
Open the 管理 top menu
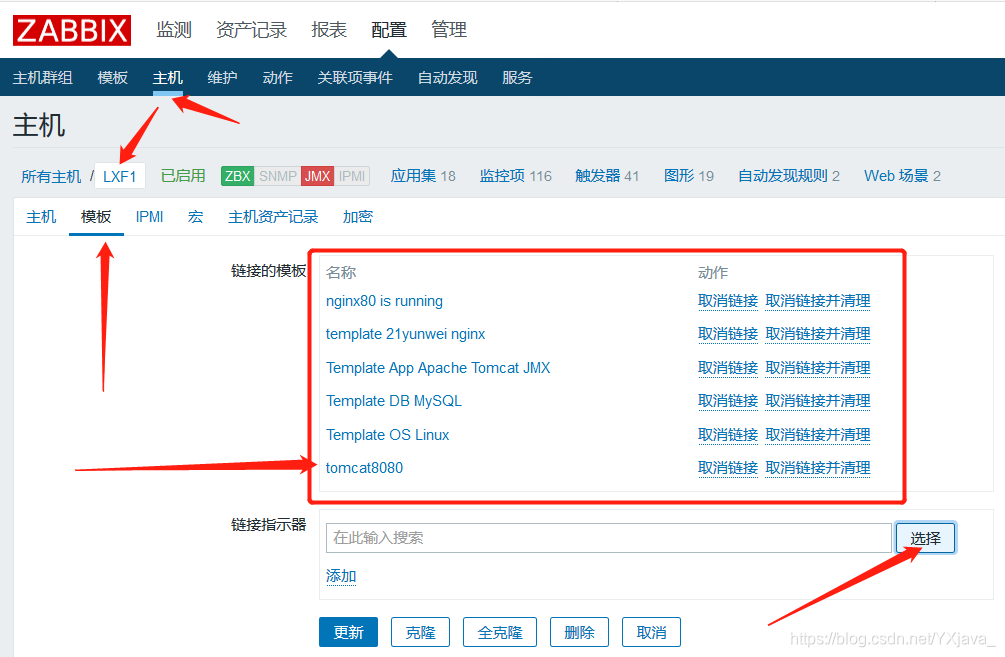point(449,29)
